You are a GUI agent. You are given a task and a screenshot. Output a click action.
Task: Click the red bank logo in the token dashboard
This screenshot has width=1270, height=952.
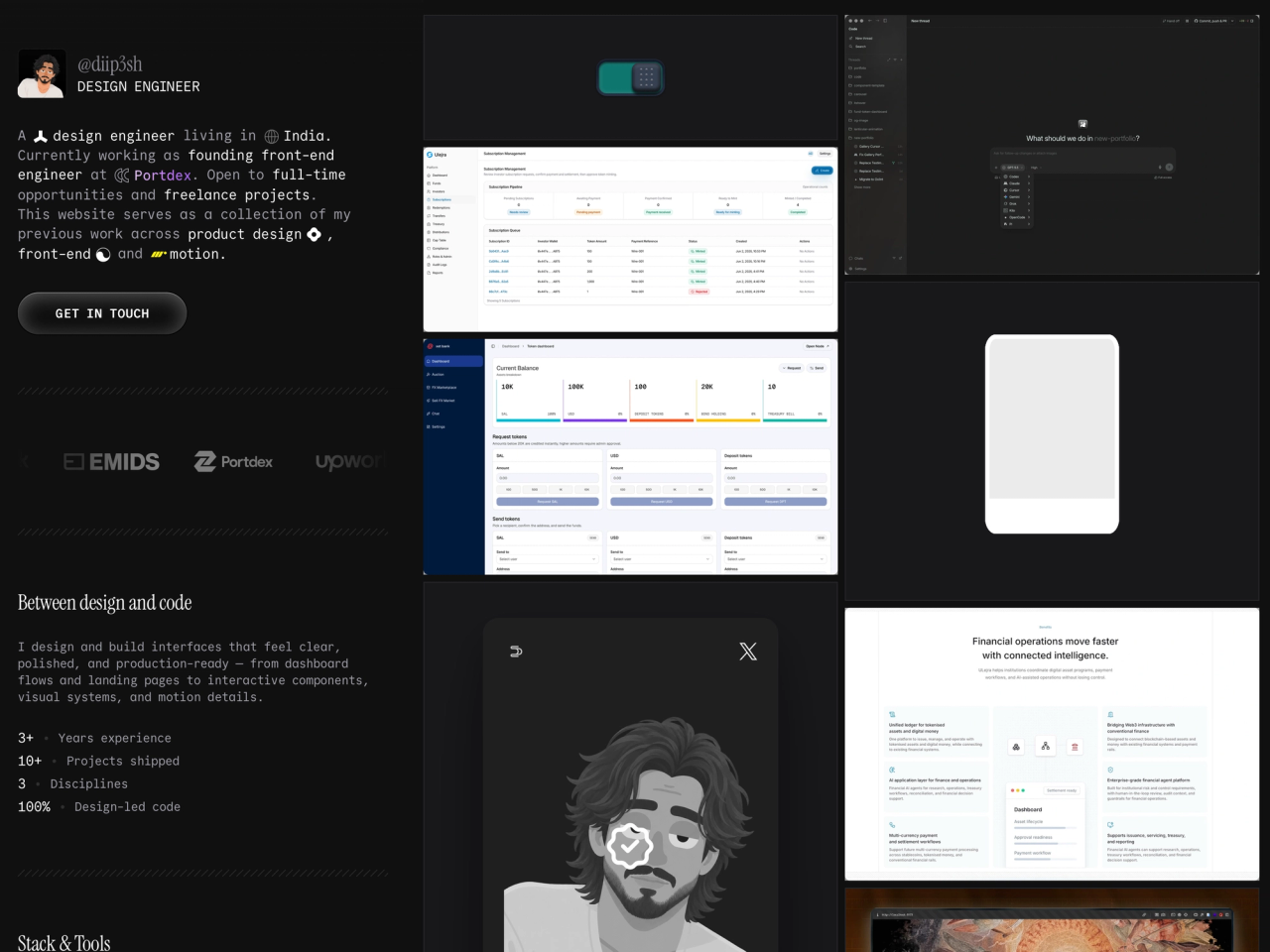point(431,346)
